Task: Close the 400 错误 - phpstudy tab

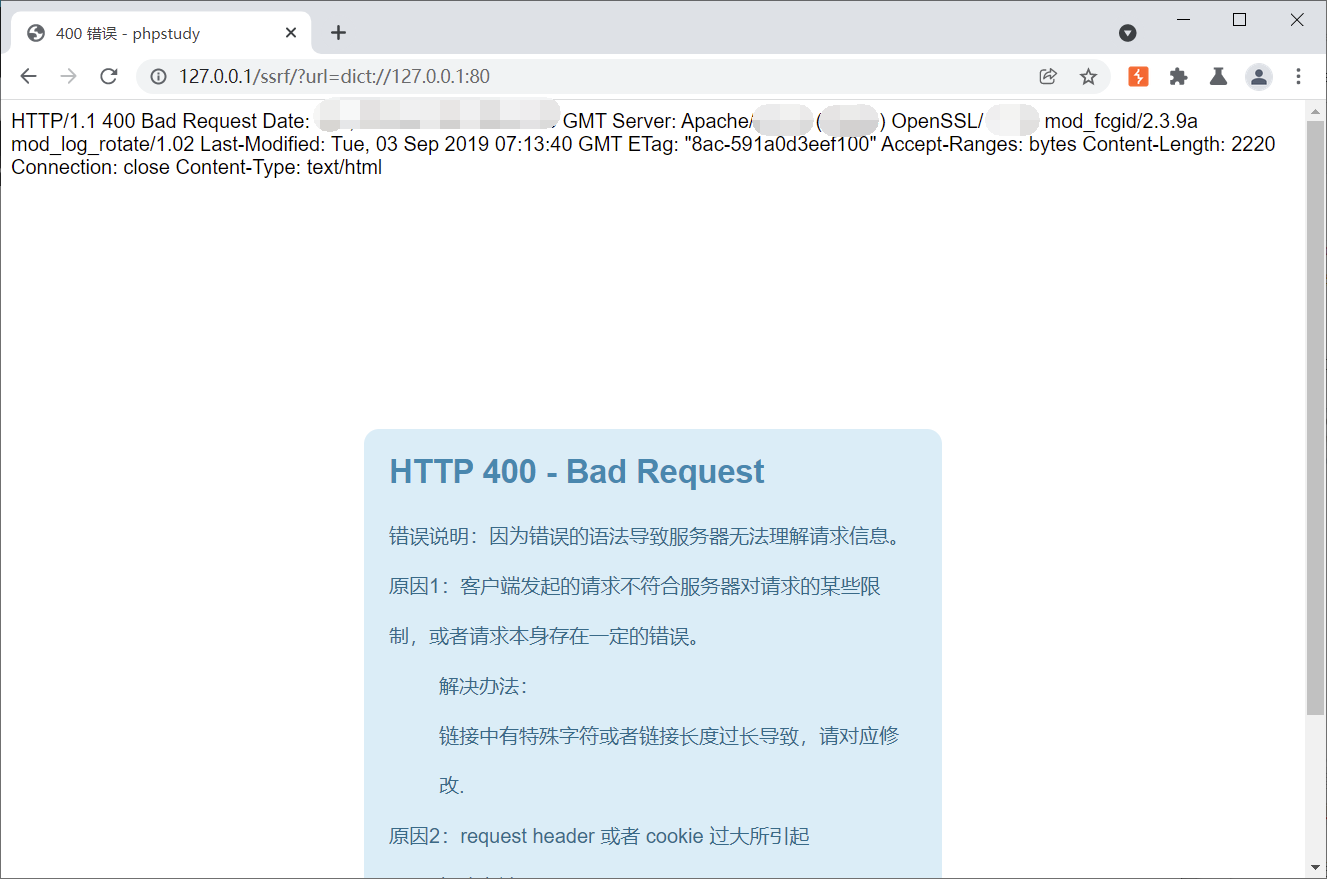Action: [x=291, y=33]
